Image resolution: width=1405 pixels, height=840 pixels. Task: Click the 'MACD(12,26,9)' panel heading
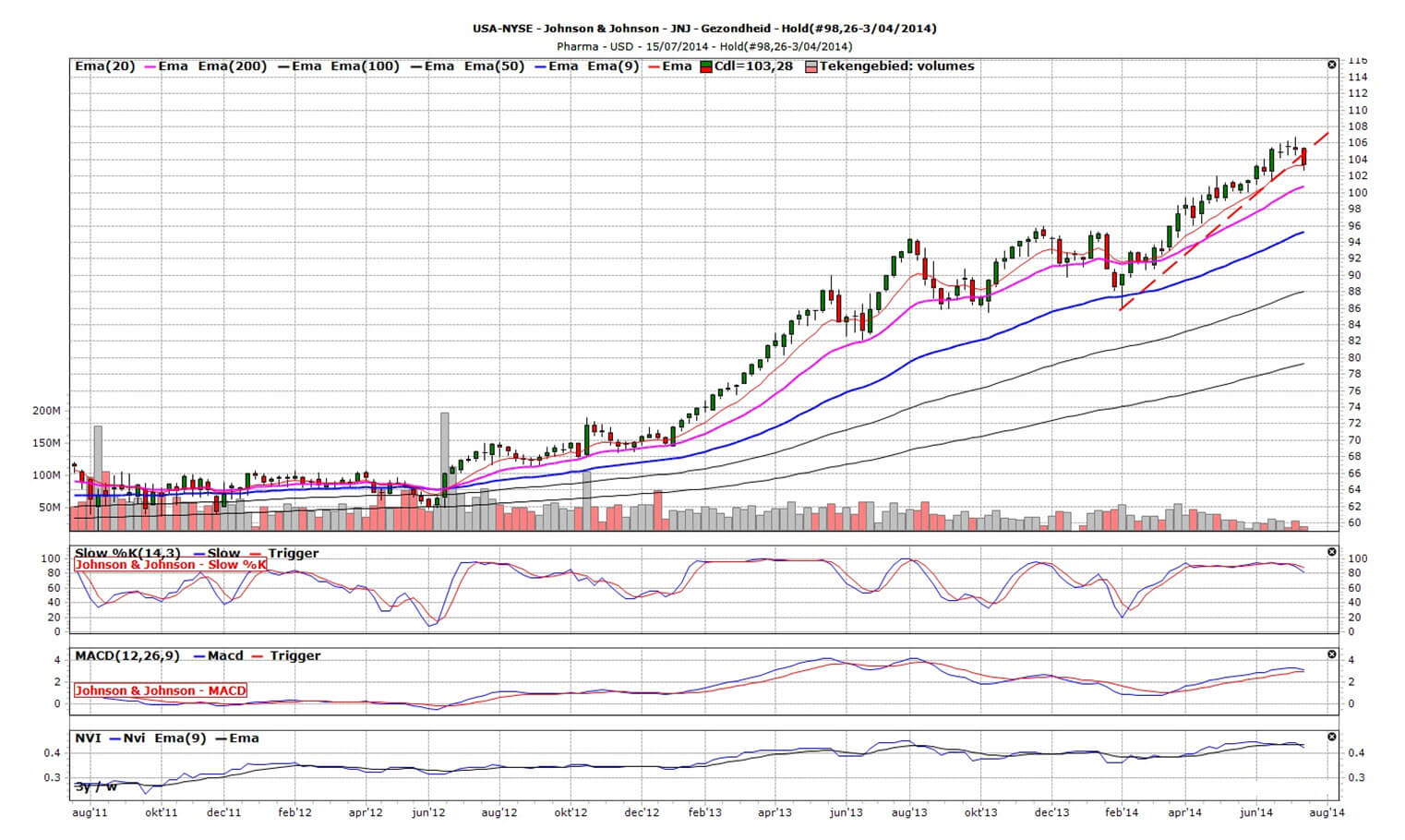[x=127, y=656]
